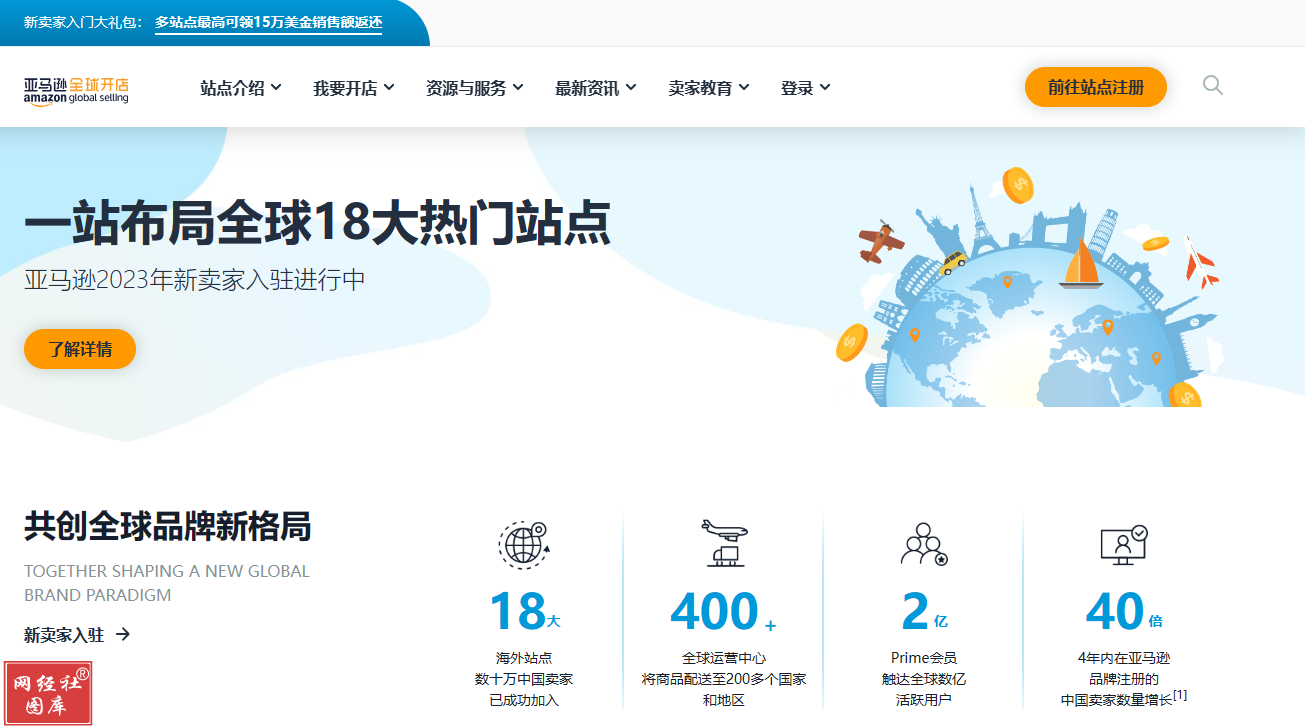
Task: Click the 共创全球品牌新格局 heading
Action: [x=168, y=525]
